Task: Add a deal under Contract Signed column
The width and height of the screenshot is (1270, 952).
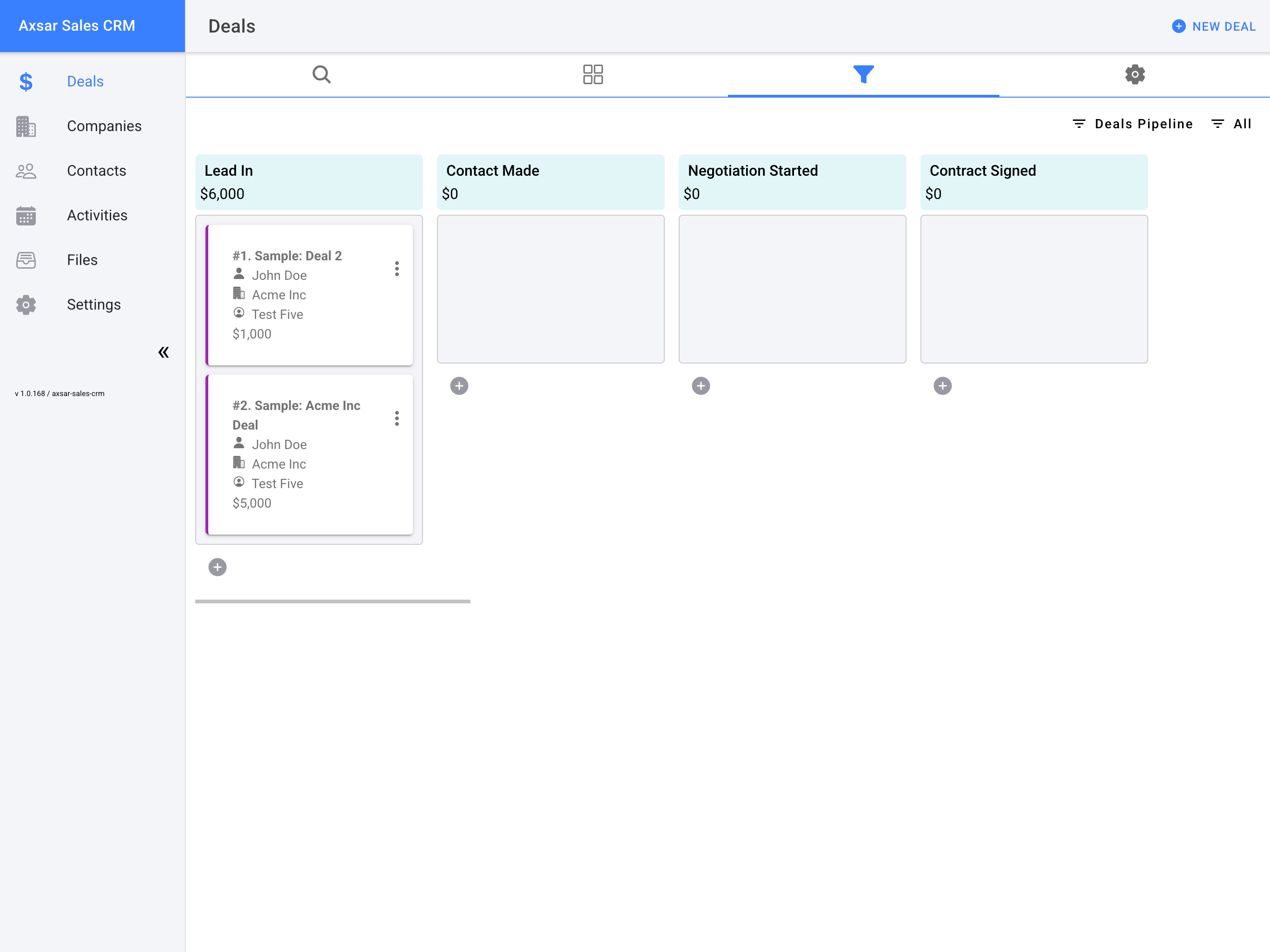Action: point(942,386)
